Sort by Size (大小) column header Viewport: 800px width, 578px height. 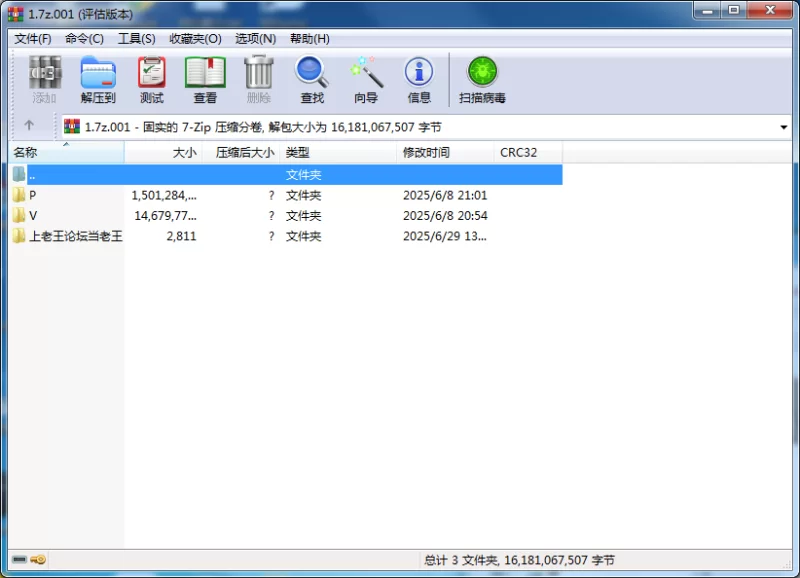point(164,153)
